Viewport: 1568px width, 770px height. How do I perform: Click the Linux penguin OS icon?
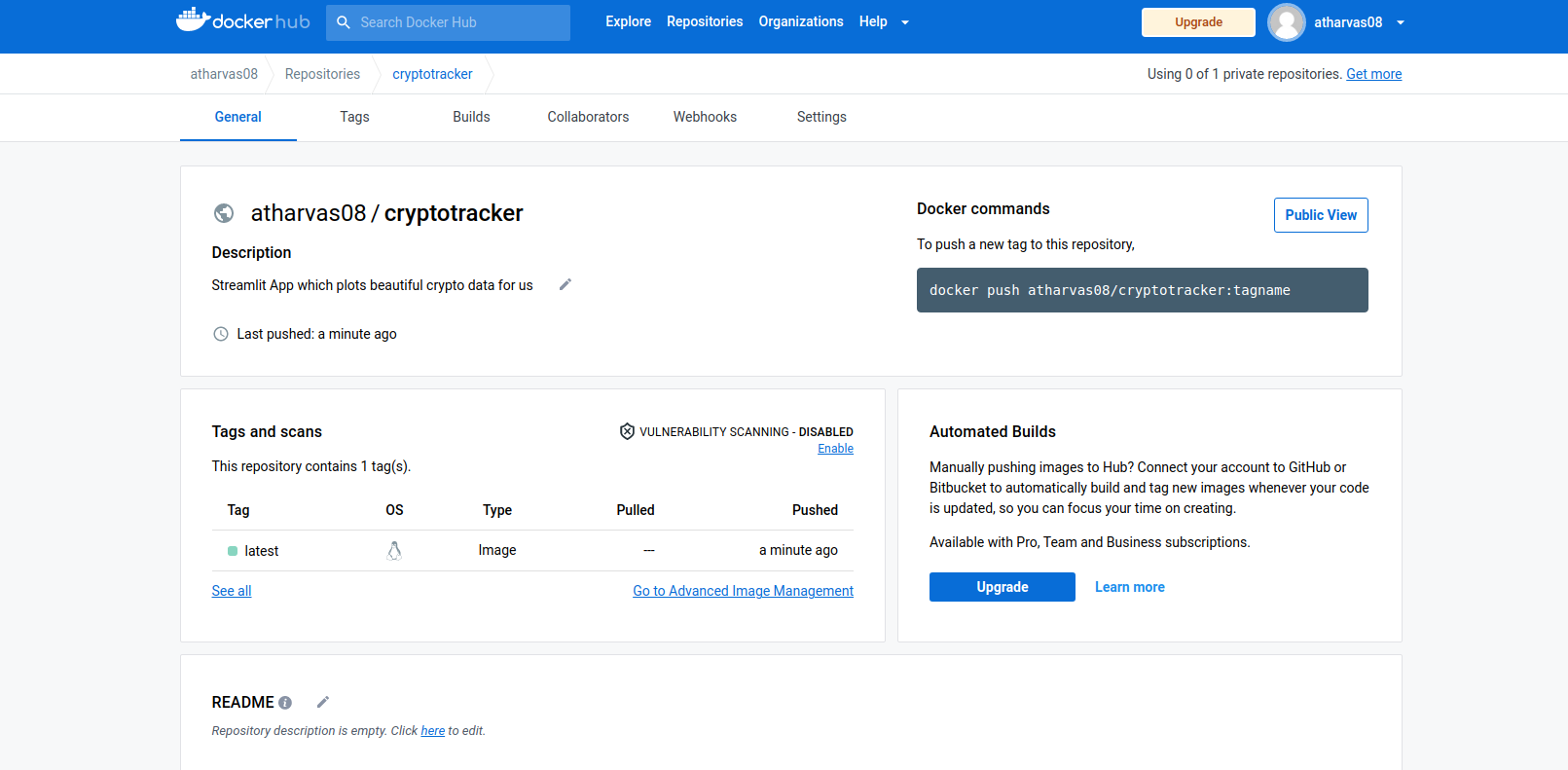[394, 550]
